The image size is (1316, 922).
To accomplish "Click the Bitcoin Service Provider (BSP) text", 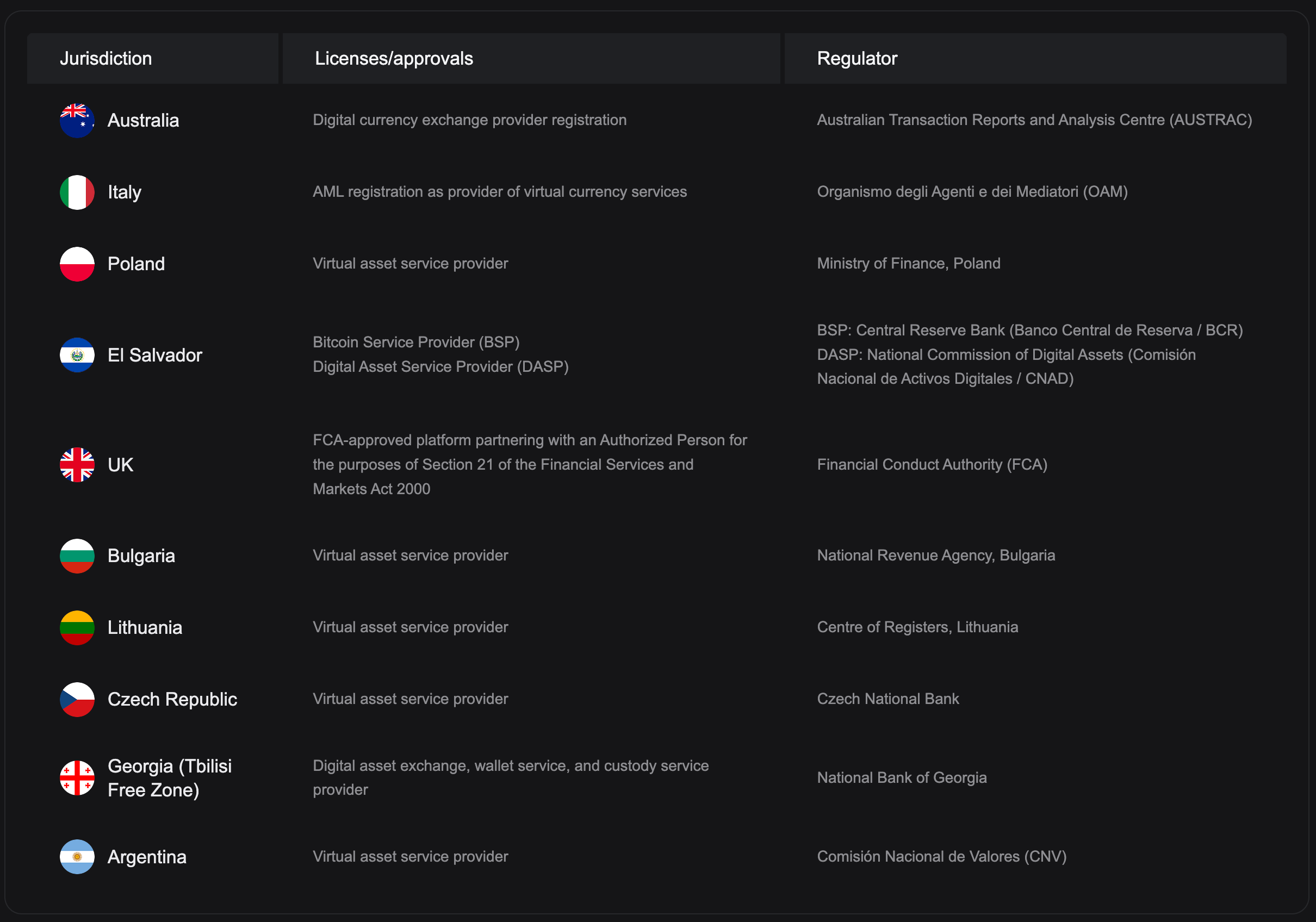I will click(415, 342).
